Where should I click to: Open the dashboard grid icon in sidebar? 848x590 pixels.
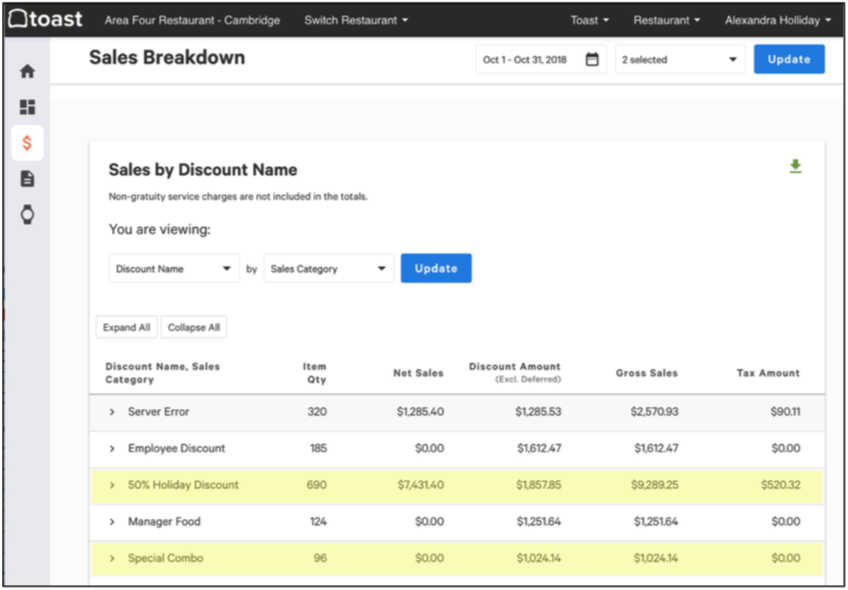click(x=27, y=106)
